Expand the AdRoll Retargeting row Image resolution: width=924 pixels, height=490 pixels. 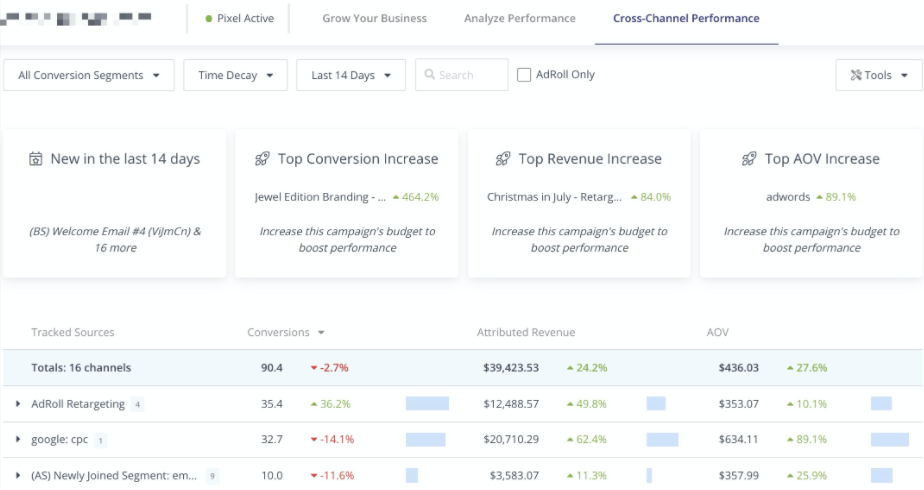(x=18, y=404)
